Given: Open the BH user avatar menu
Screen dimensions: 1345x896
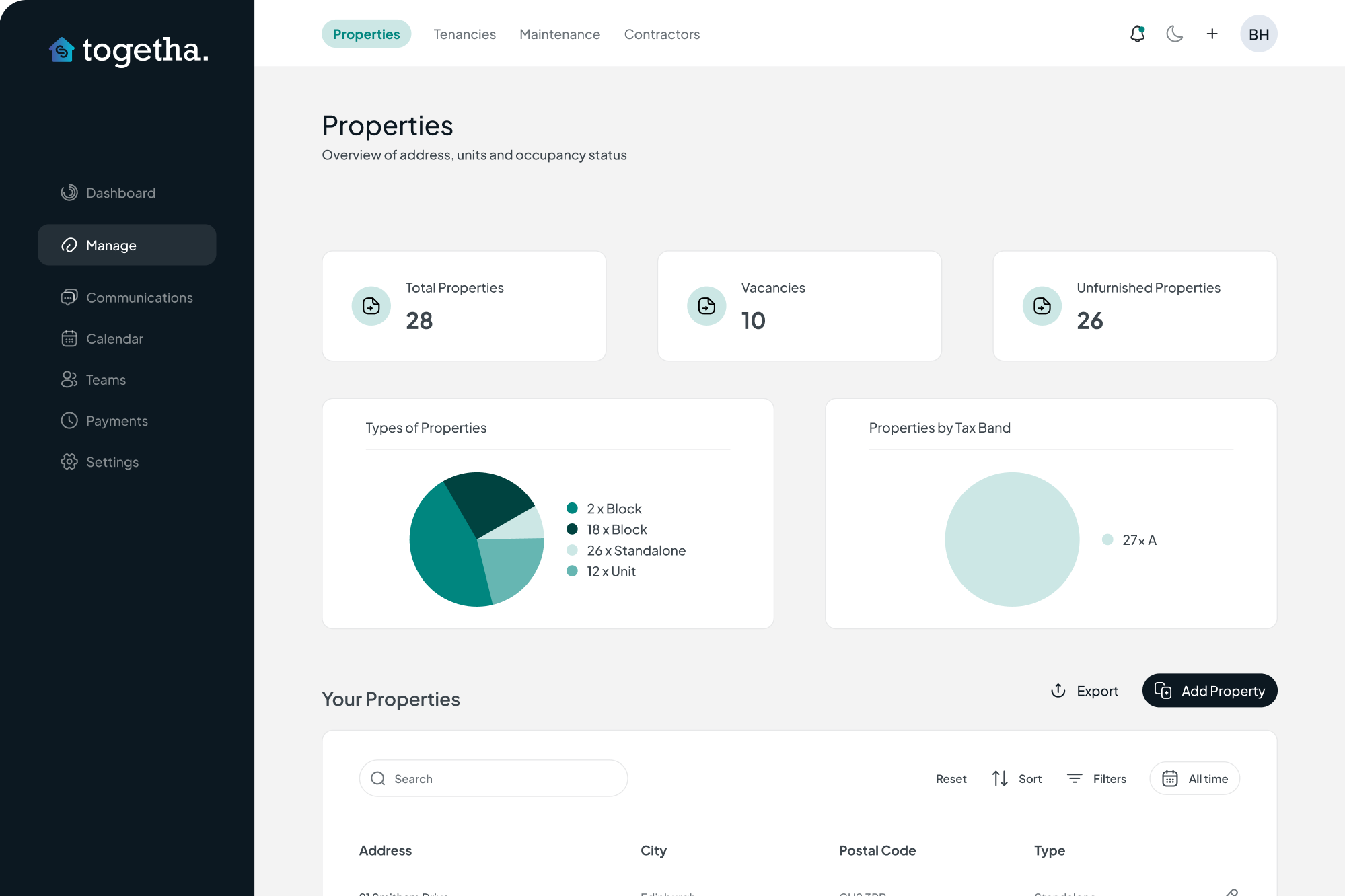Looking at the screenshot, I should [x=1258, y=34].
